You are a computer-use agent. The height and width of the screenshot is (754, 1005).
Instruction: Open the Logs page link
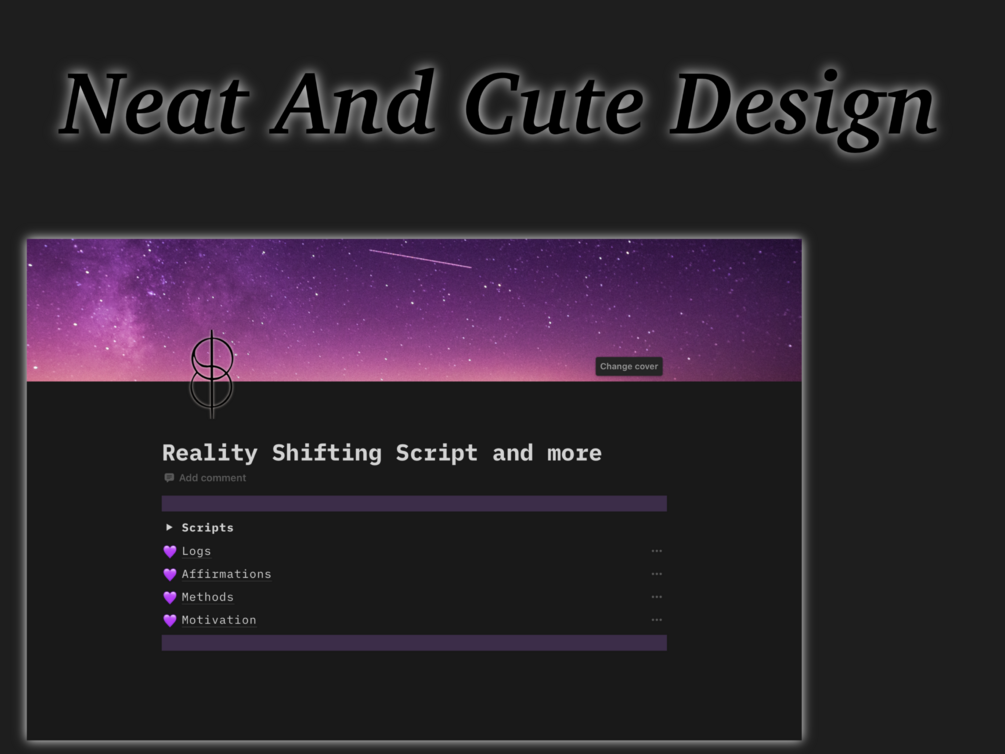tap(196, 551)
